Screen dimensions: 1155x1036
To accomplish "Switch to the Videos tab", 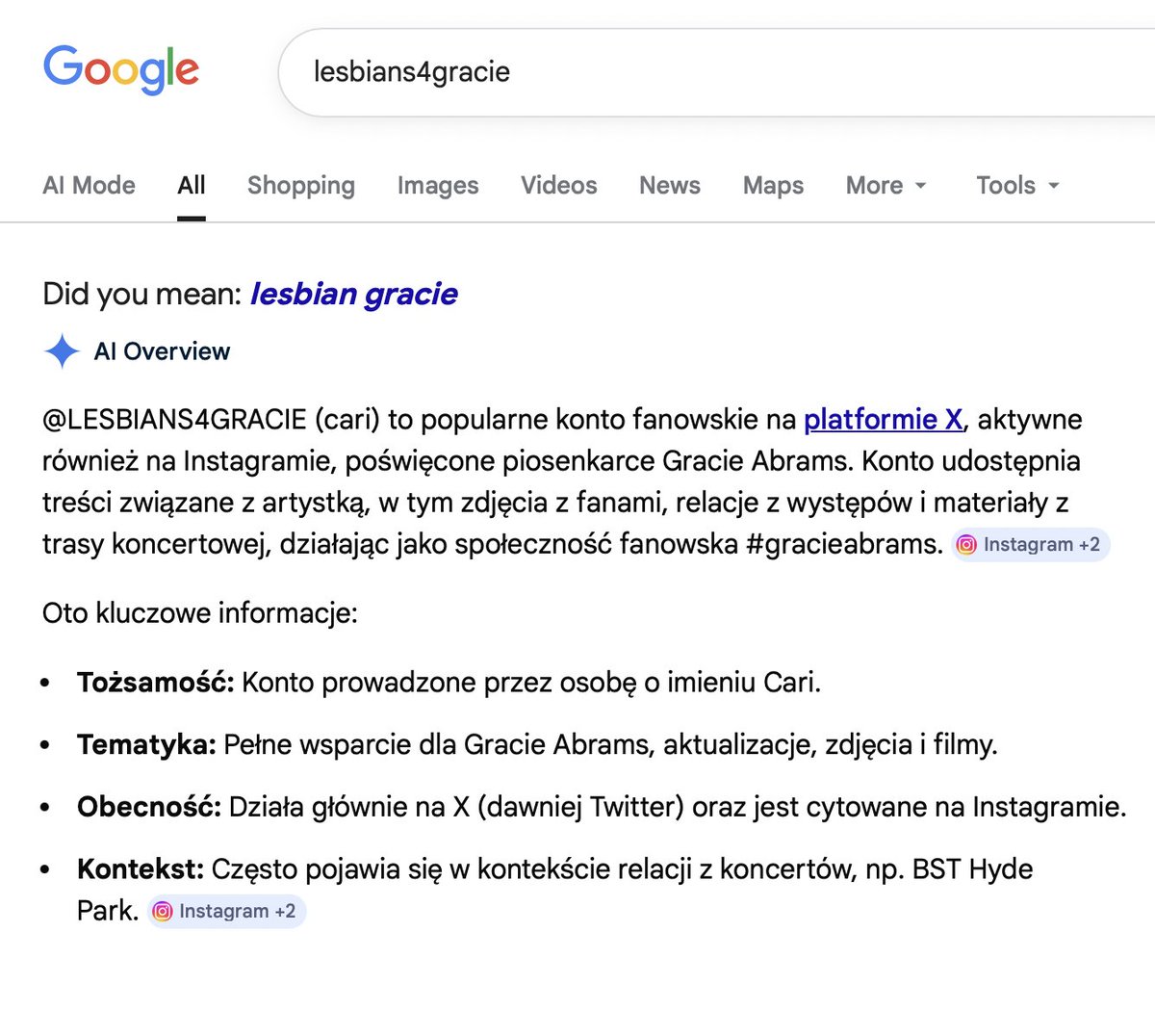I will (559, 185).
